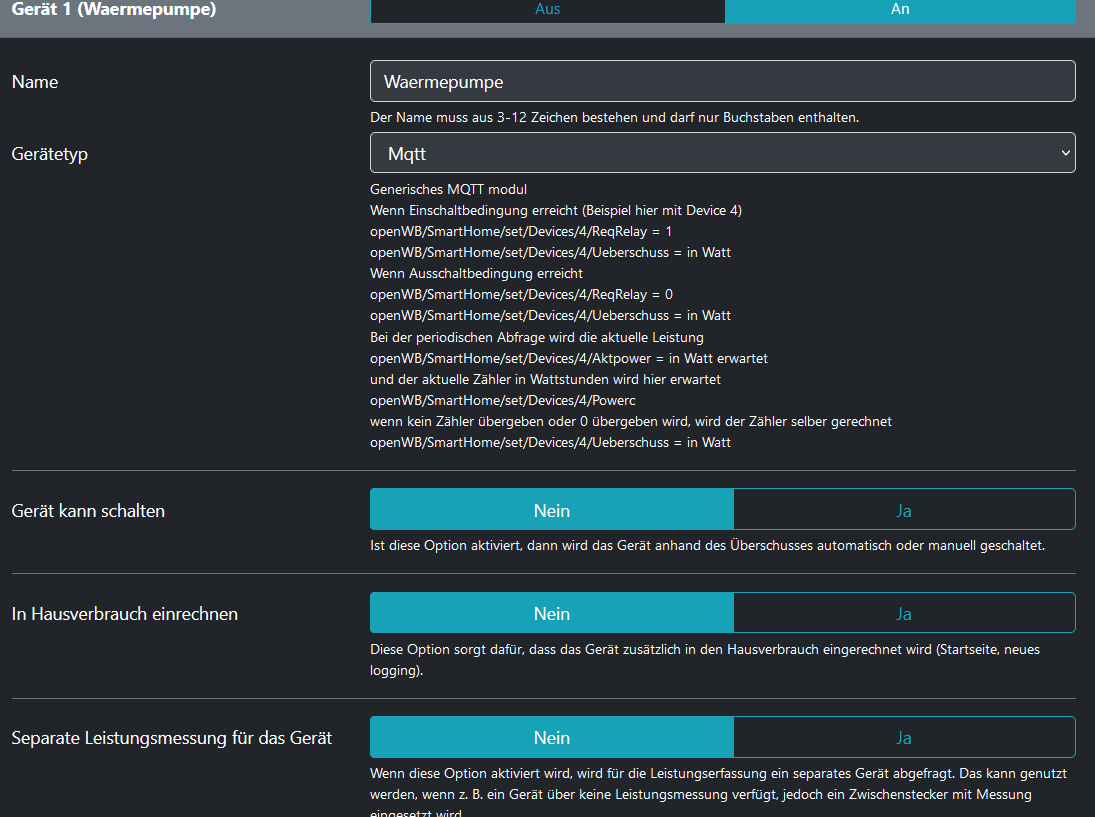Set Gerät kann schalten to Nein
Viewport: 1095px width, 817px height.
tap(551, 510)
